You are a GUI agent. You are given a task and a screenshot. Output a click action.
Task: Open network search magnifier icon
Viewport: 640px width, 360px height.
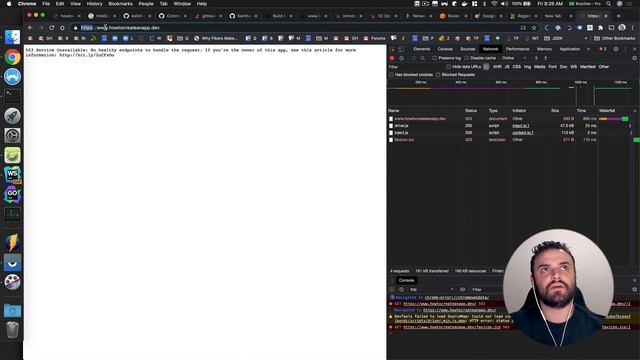click(423, 58)
